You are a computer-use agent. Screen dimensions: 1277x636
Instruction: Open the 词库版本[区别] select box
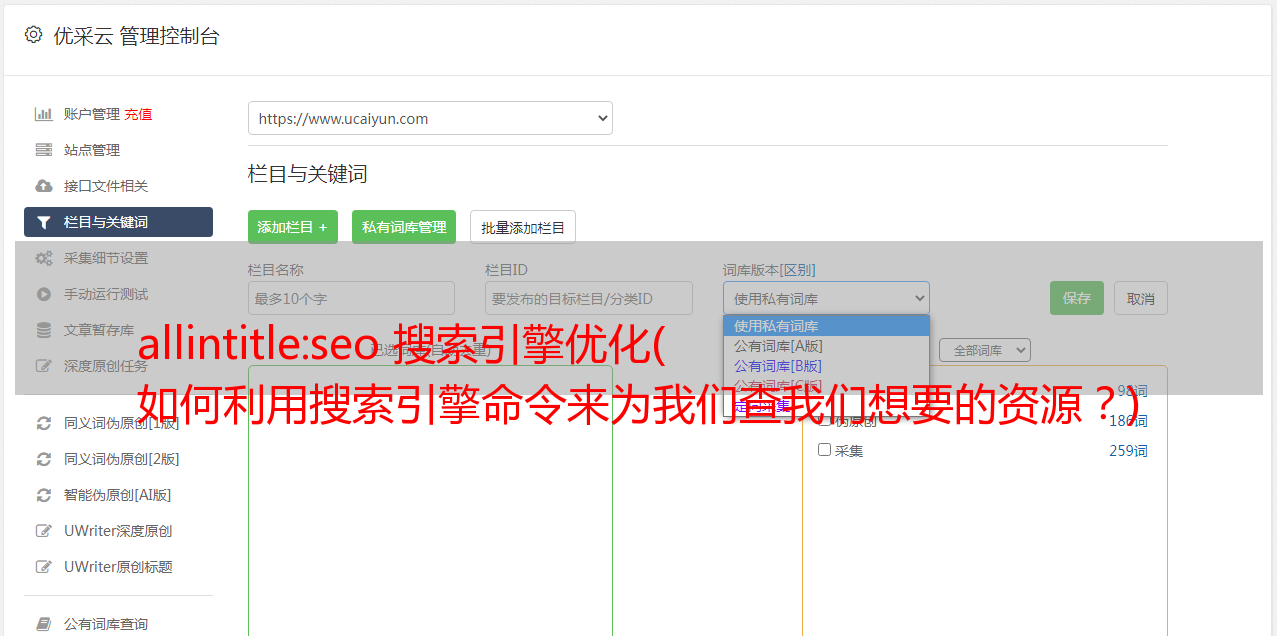tap(826, 298)
